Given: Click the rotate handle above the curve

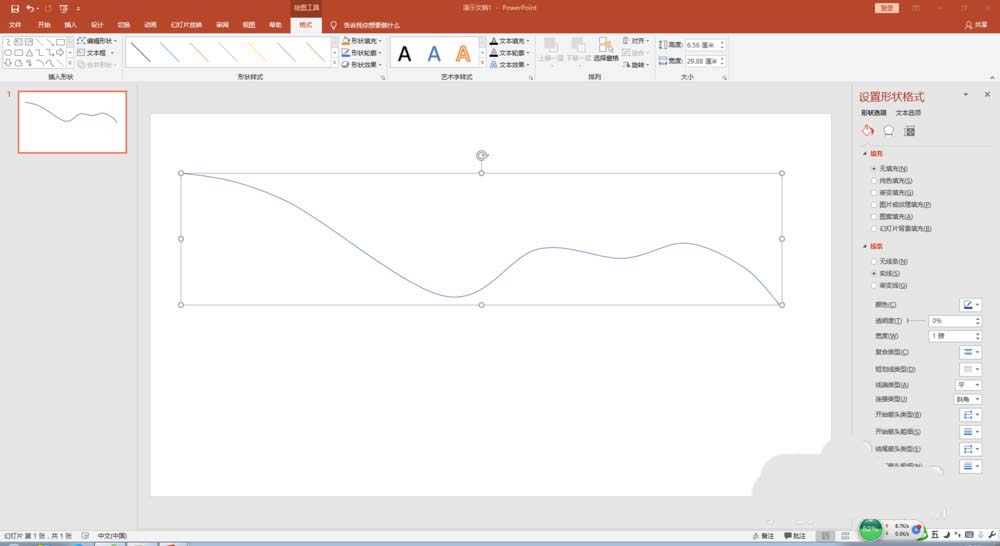Looking at the screenshot, I should coord(482,155).
